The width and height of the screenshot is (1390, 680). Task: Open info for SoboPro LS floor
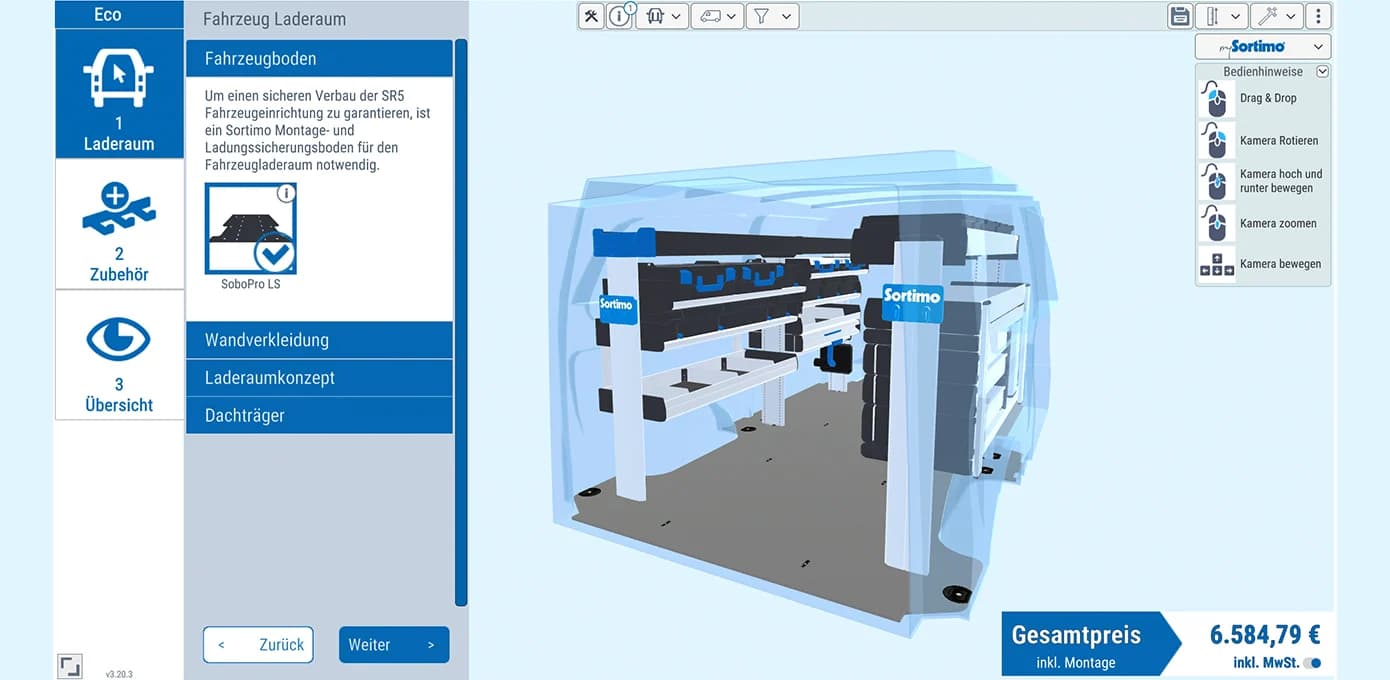(286, 192)
